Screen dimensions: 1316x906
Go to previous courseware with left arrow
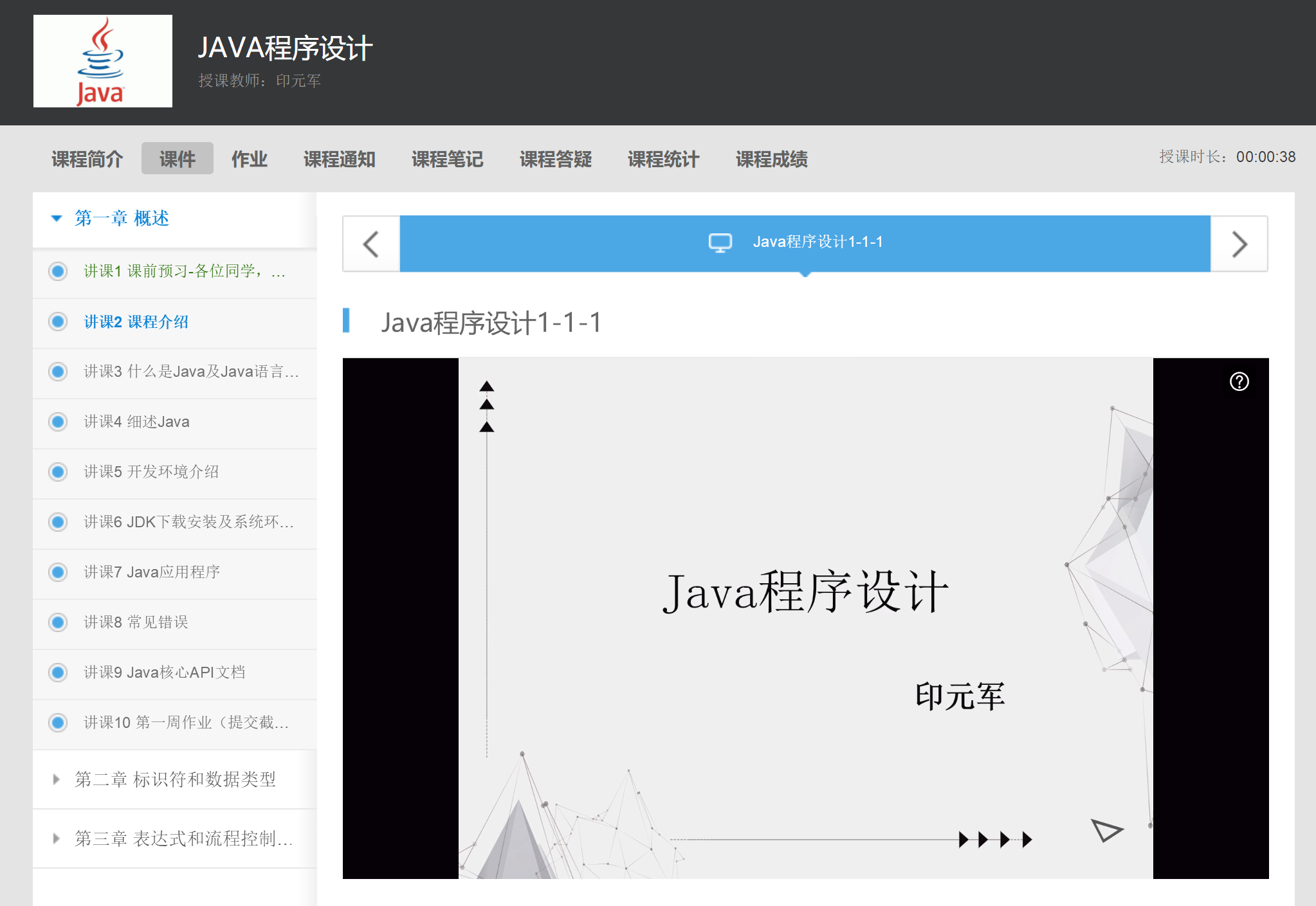(371, 244)
